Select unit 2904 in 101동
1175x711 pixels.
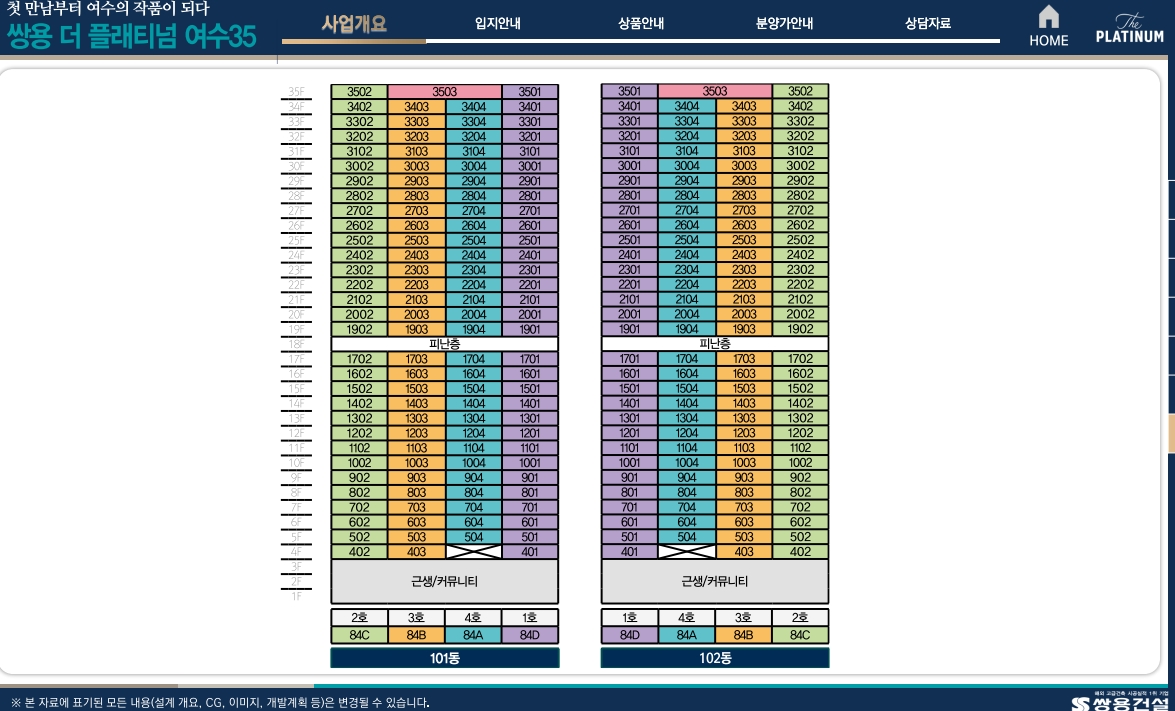pyautogui.click(x=474, y=181)
